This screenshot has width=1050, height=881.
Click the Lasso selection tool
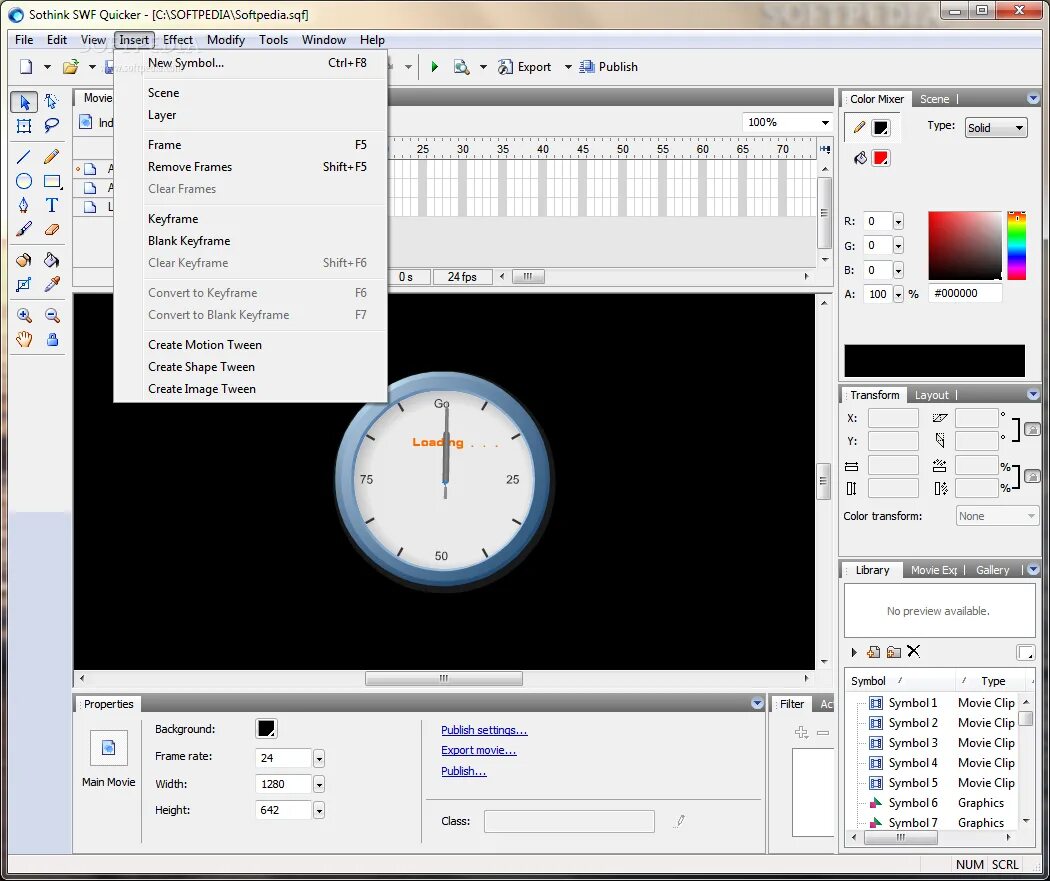click(52, 125)
